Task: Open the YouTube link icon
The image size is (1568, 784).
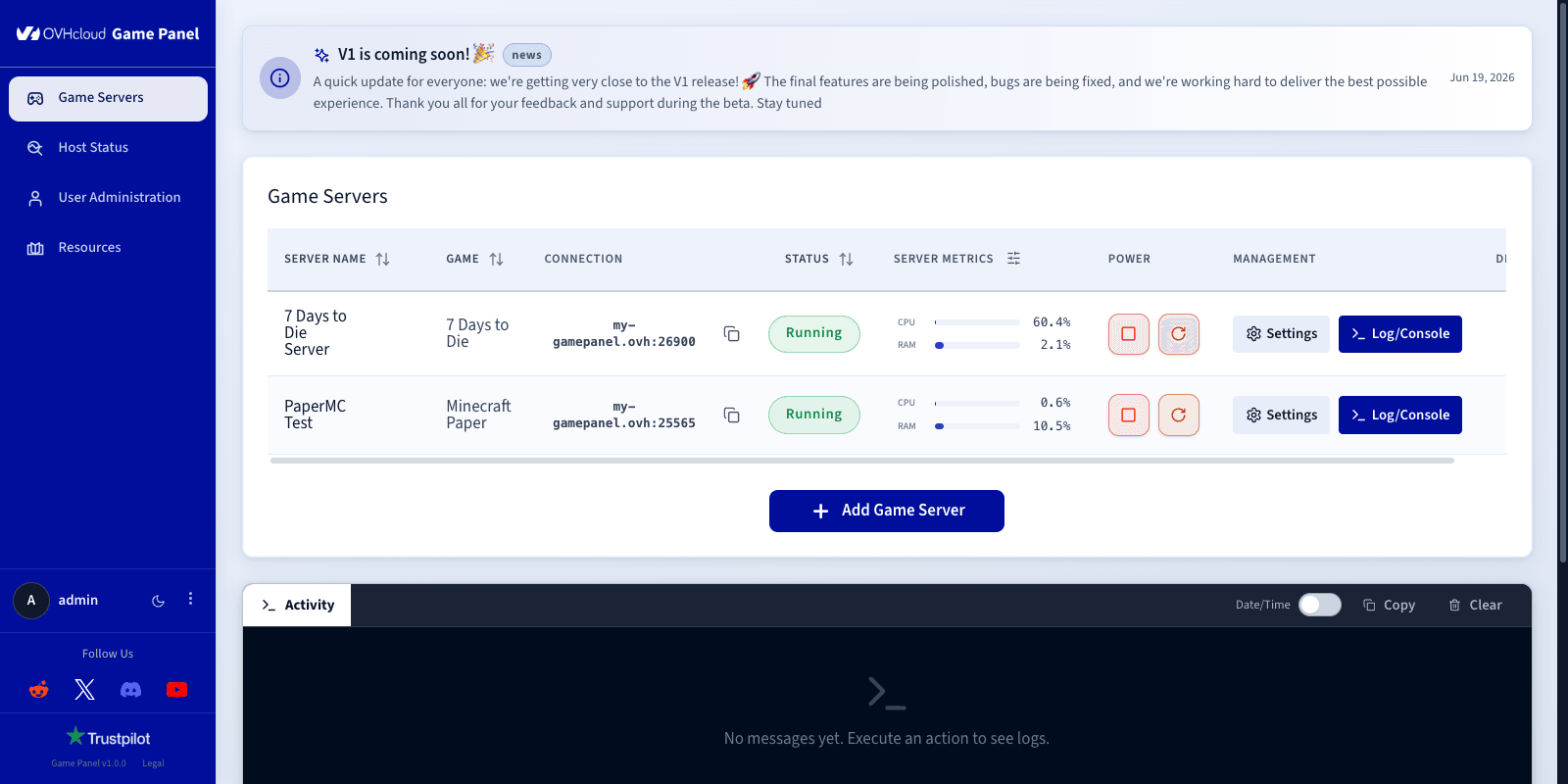Action: (176, 690)
